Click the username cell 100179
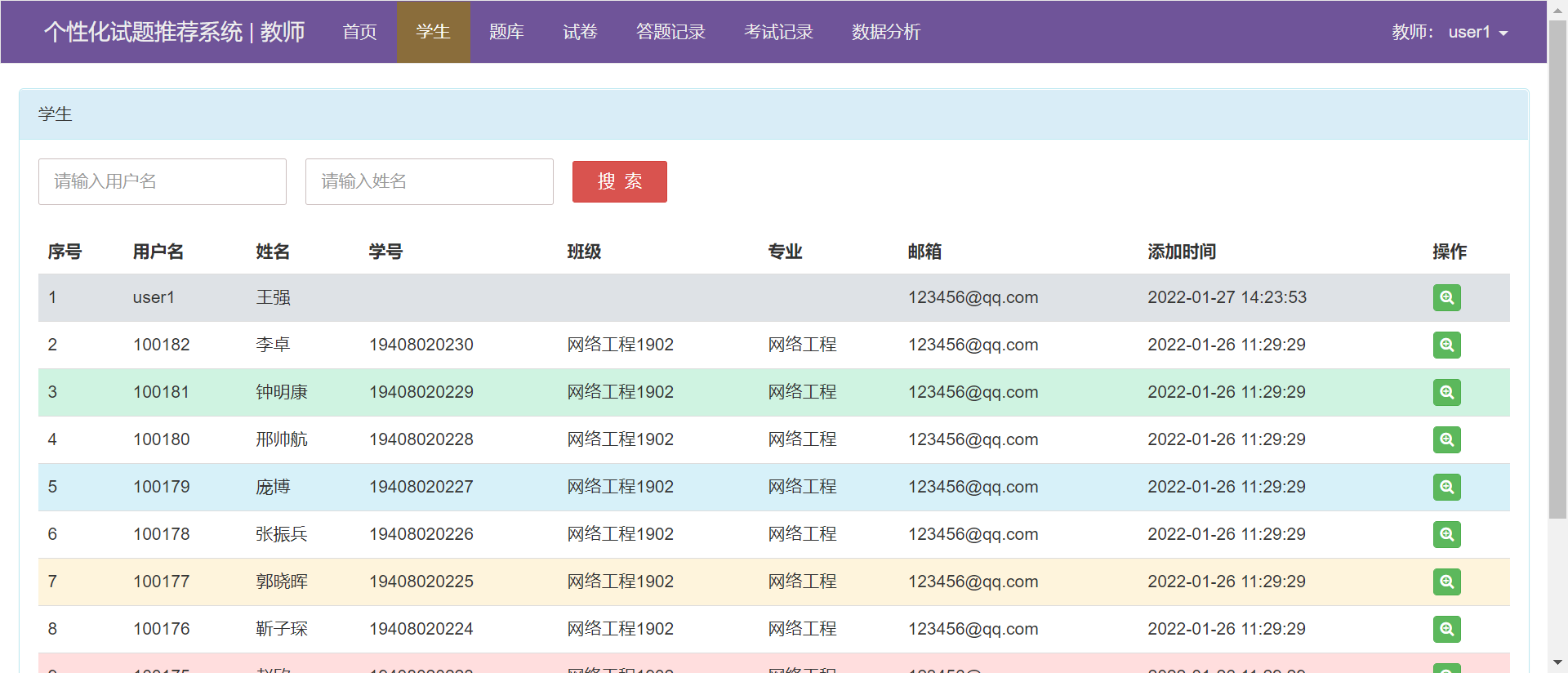Screen dimensions: 1568x673 click(x=162, y=487)
